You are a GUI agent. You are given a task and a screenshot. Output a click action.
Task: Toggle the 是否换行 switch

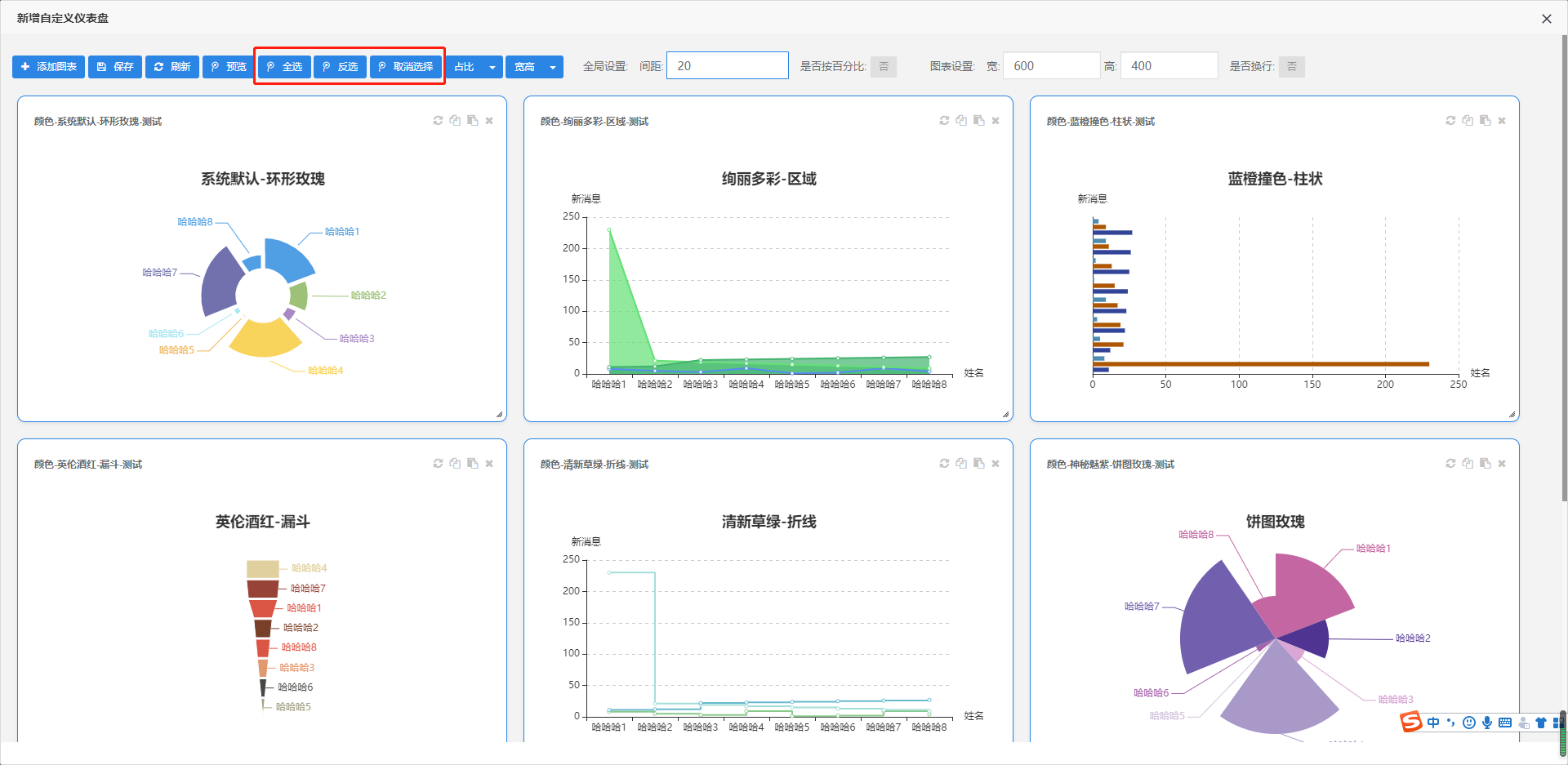click(x=1292, y=67)
